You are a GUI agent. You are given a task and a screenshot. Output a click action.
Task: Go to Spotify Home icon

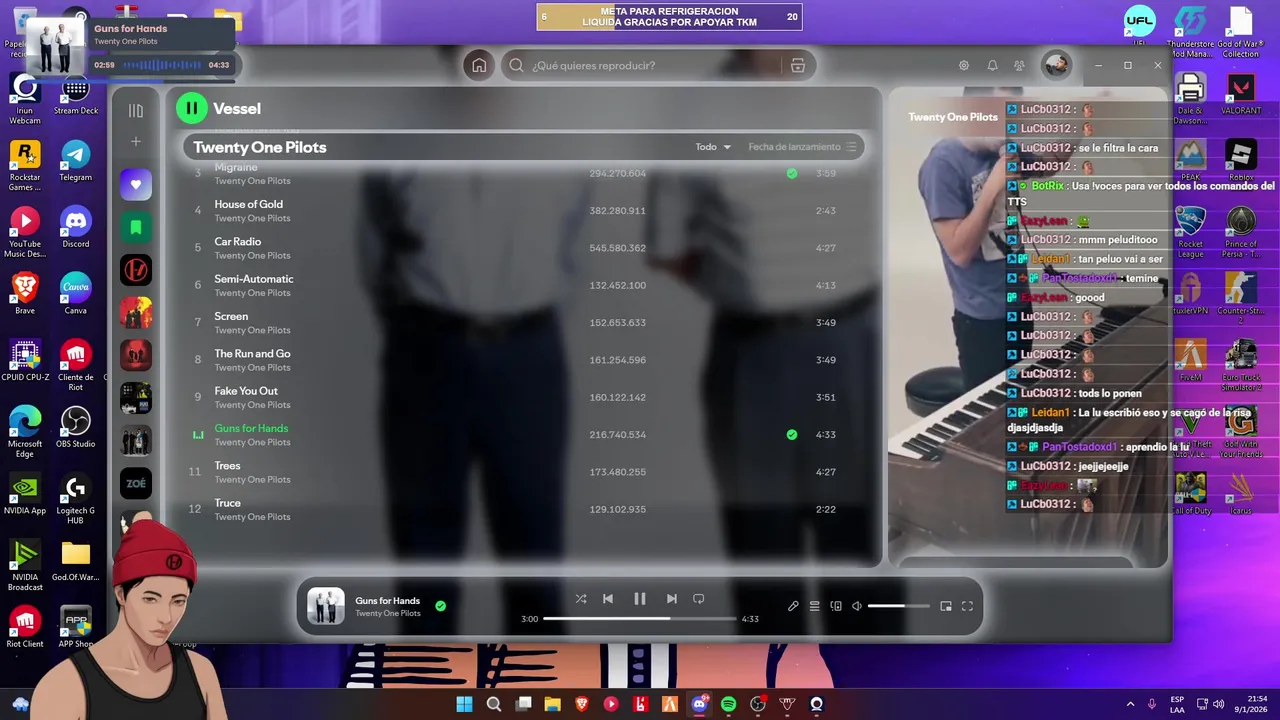tap(479, 65)
